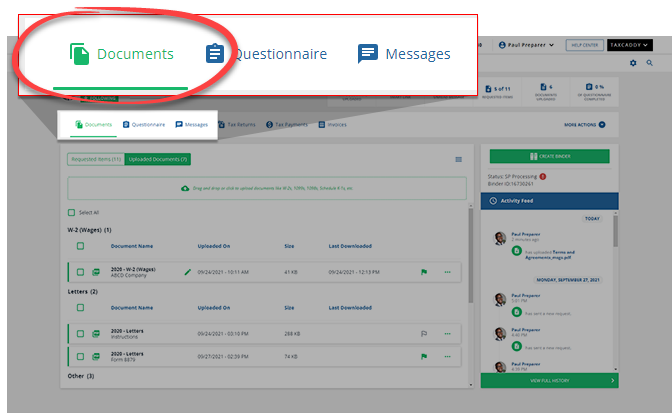This screenshot has width=672, height=413.
Task: Open the three-dot menu on the W-2 (Wages) row
Action: (447, 272)
